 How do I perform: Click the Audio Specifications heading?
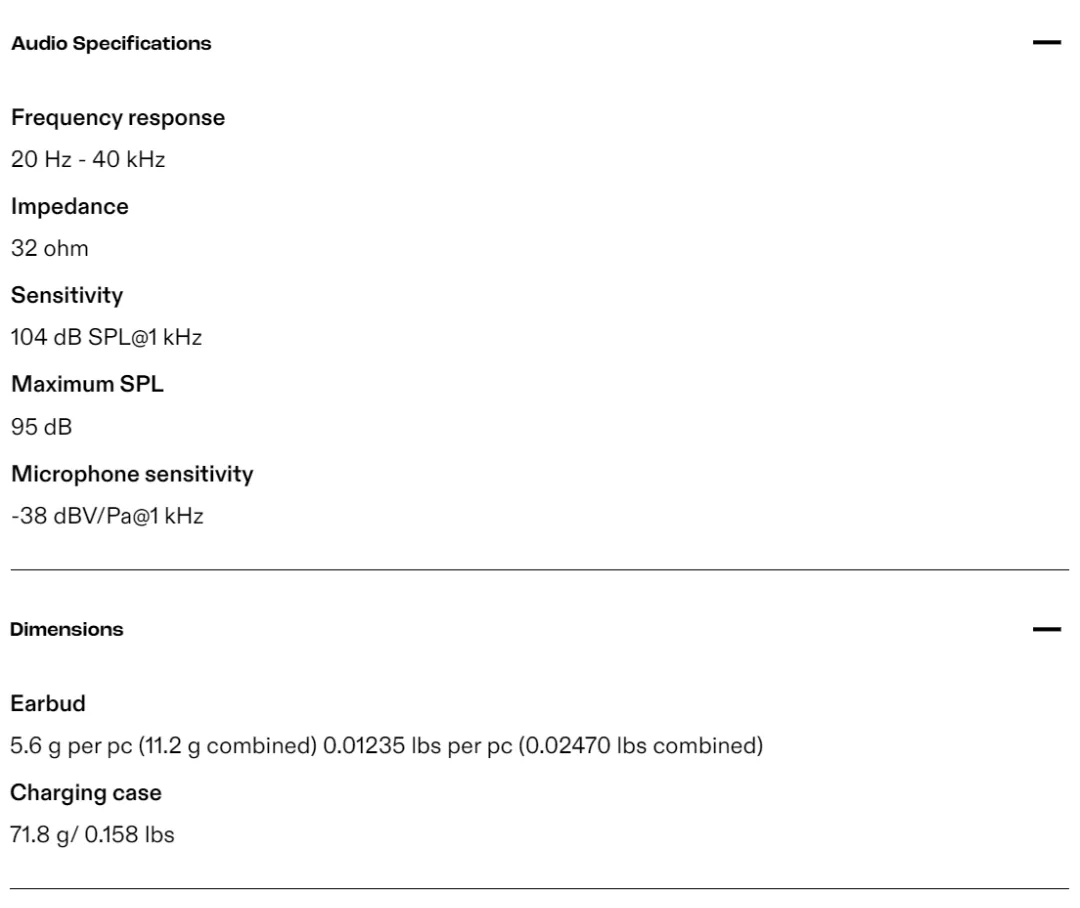click(x=111, y=43)
